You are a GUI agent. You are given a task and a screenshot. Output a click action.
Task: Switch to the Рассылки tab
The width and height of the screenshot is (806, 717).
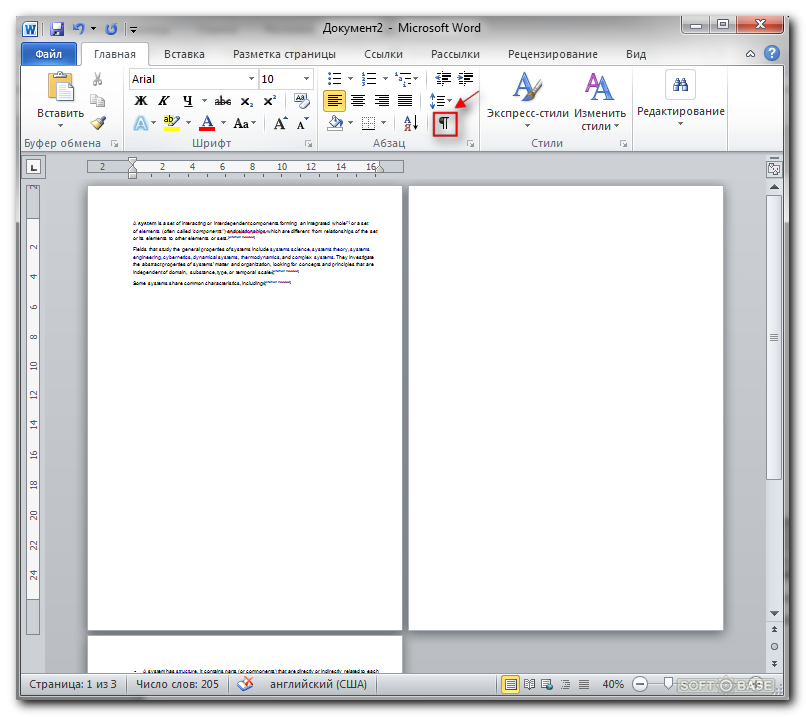(x=455, y=54)
